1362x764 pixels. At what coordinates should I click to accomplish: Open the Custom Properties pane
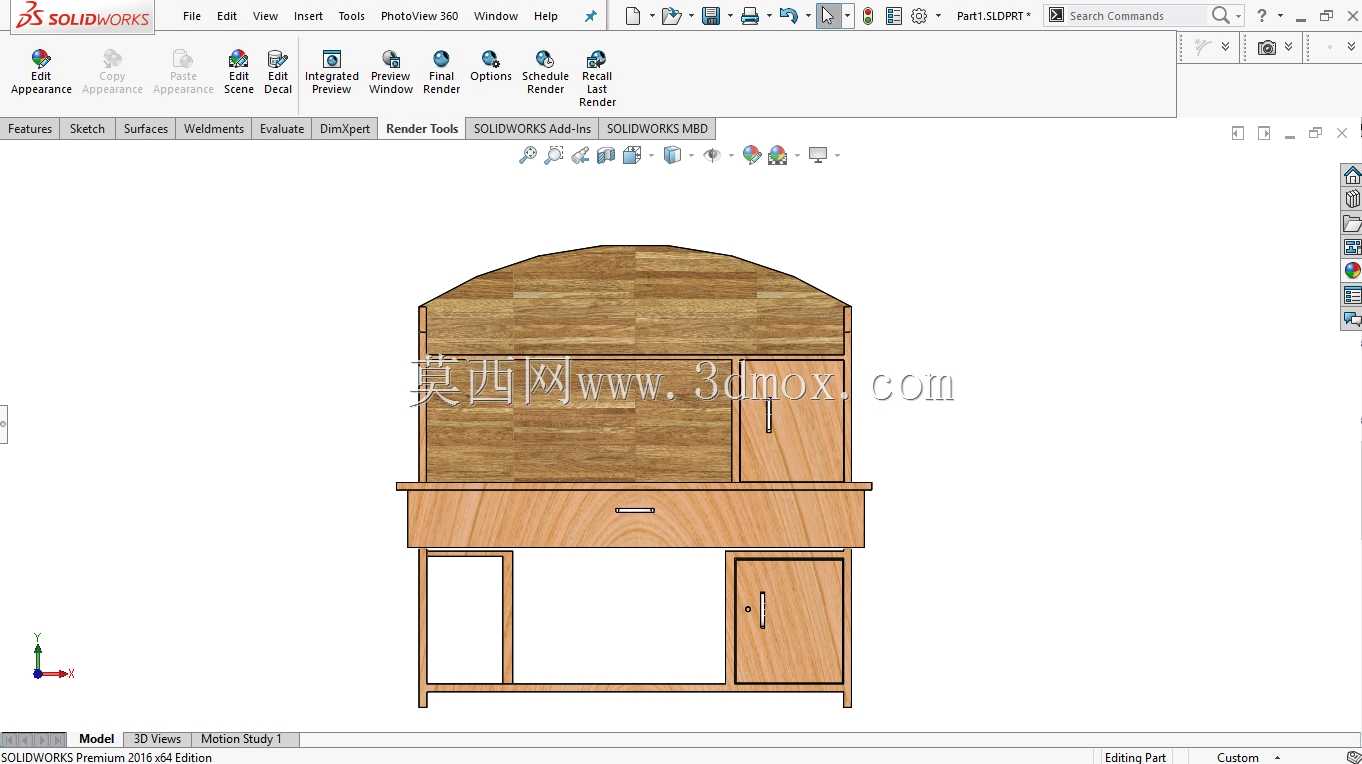tap(1352, 295)
